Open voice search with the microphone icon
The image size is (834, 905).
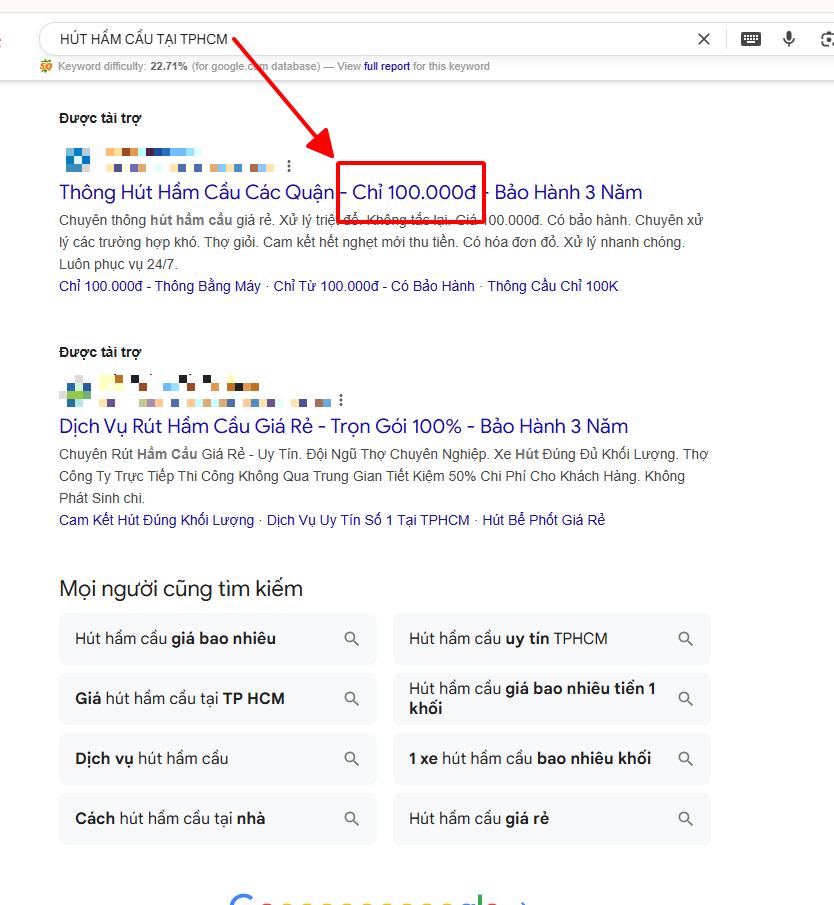click(x=789, y=39)
